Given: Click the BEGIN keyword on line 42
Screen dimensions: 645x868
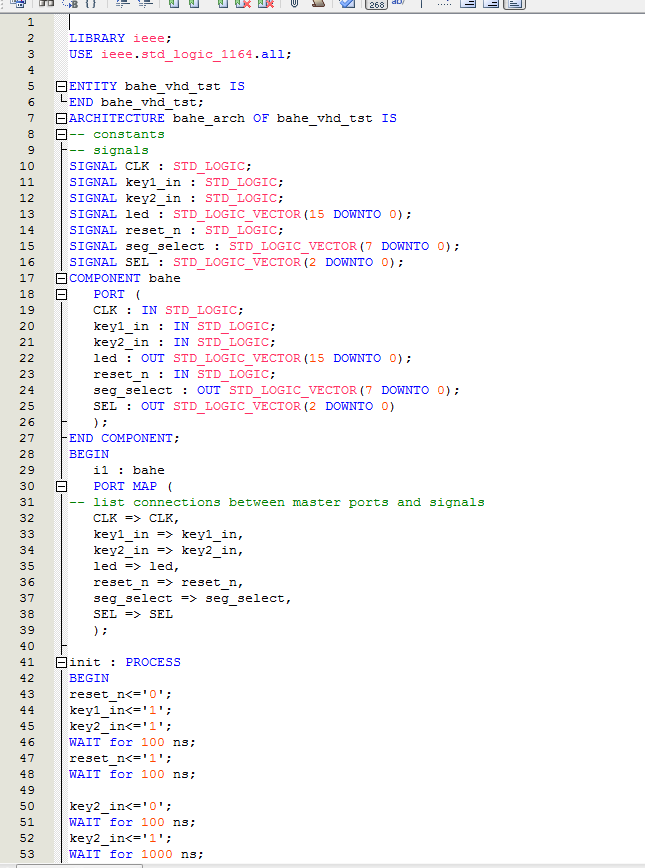Looking at the screenshot, I should point(89,679).
